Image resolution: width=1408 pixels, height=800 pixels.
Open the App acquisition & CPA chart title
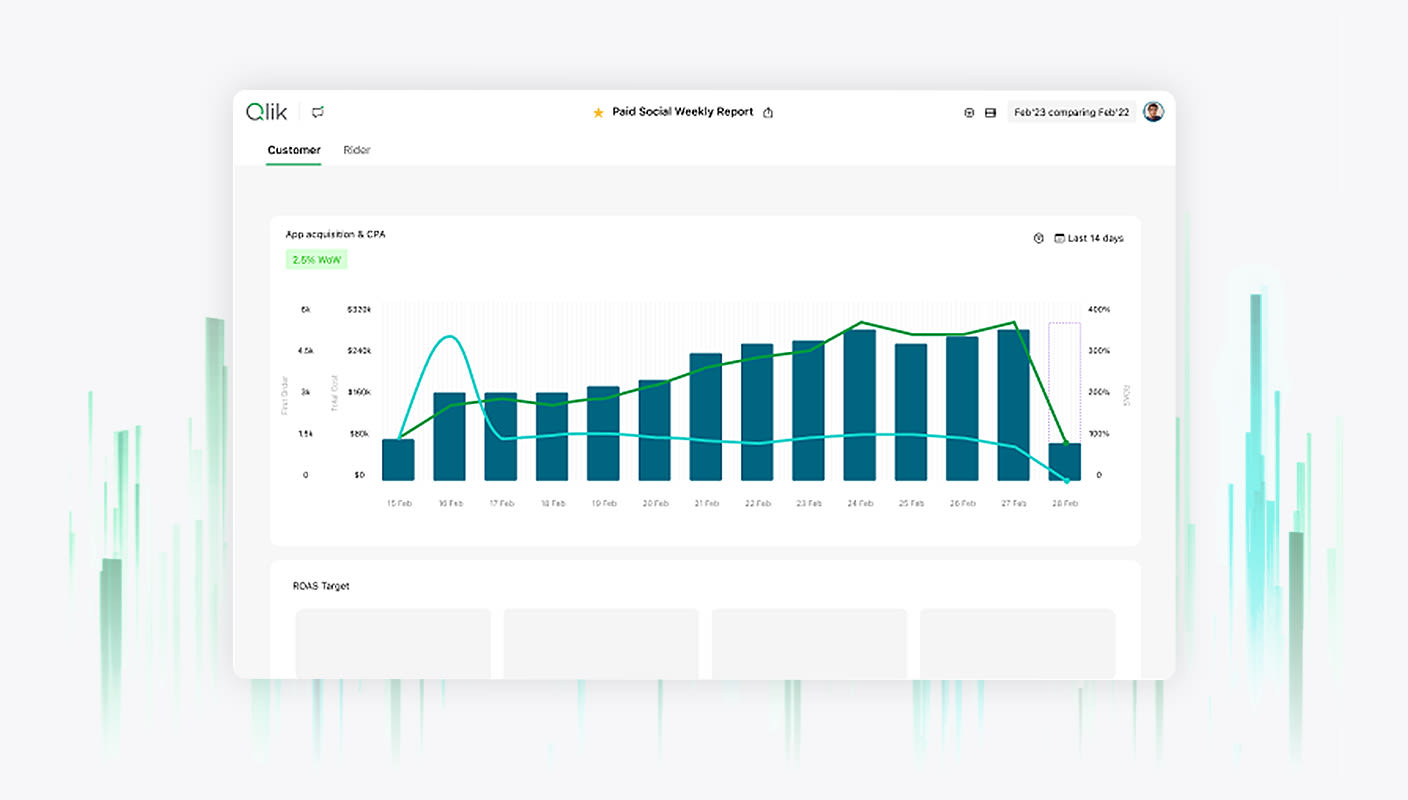335,234
